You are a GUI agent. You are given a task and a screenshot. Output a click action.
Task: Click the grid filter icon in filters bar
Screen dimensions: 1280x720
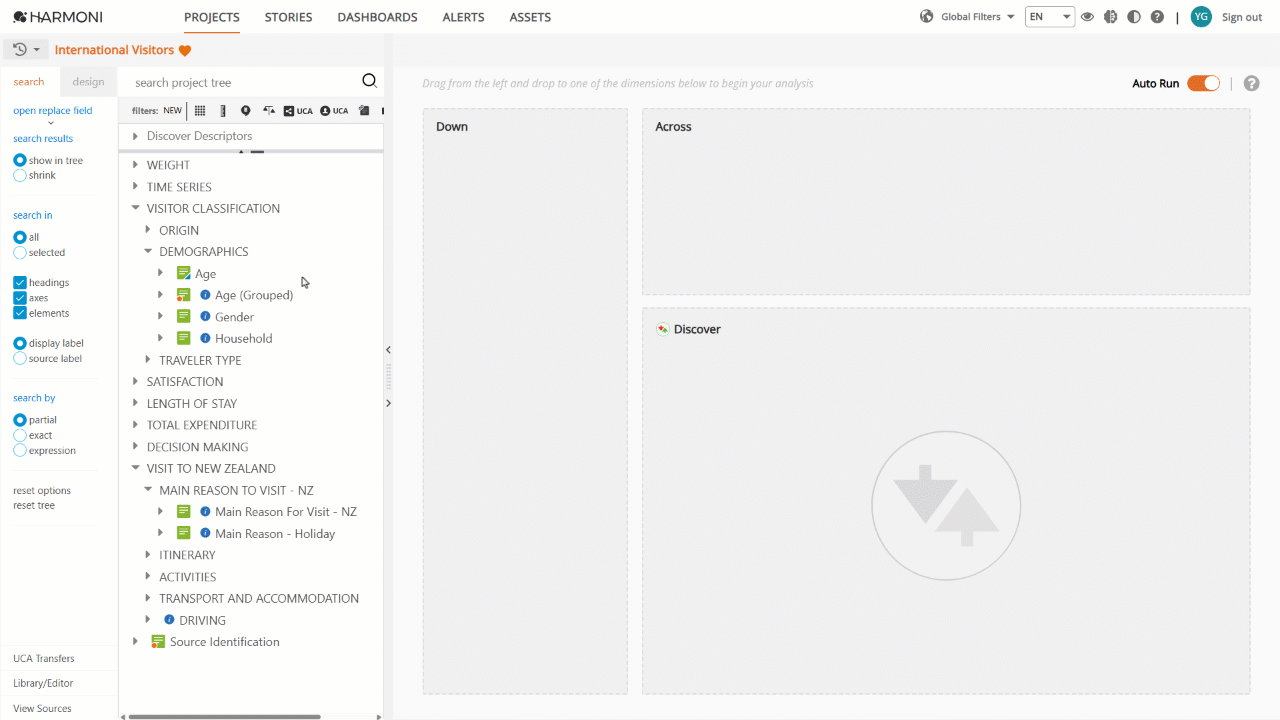(200, 111)
